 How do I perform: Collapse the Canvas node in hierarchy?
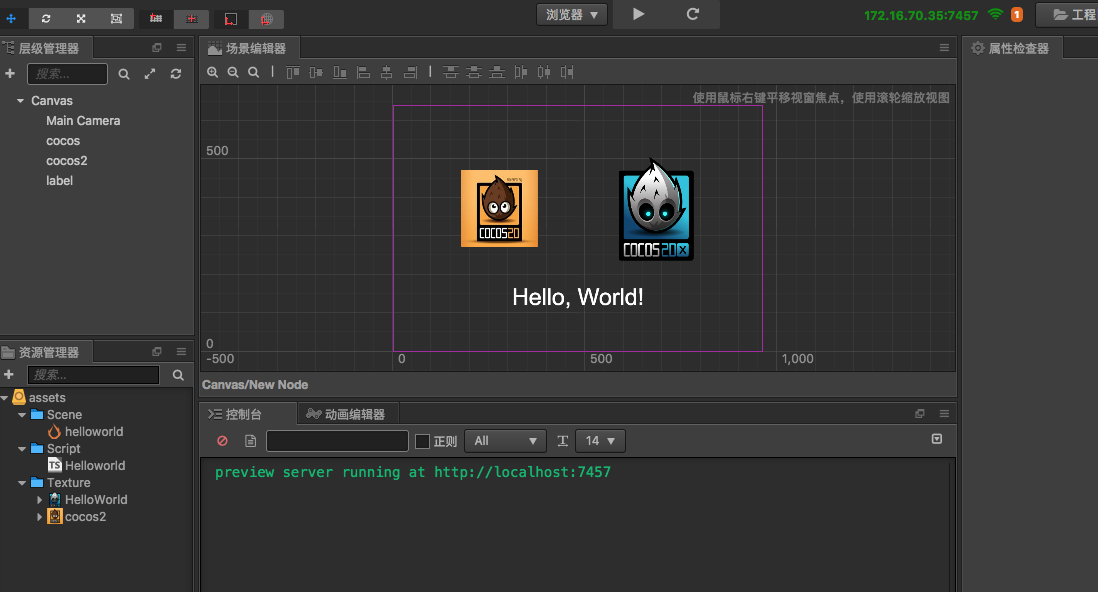coord(20,101)
